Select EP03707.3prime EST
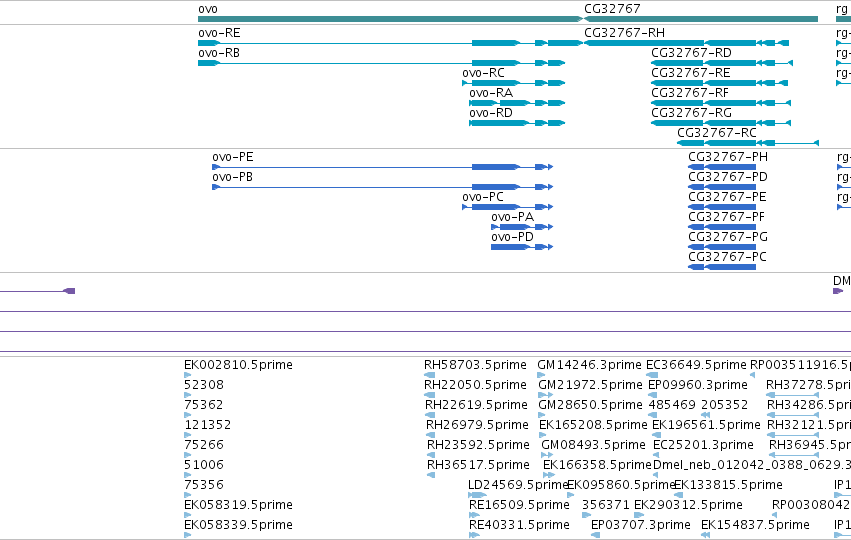Image resolution: width=851 pixels, height=540 pixels. [640, 525]
